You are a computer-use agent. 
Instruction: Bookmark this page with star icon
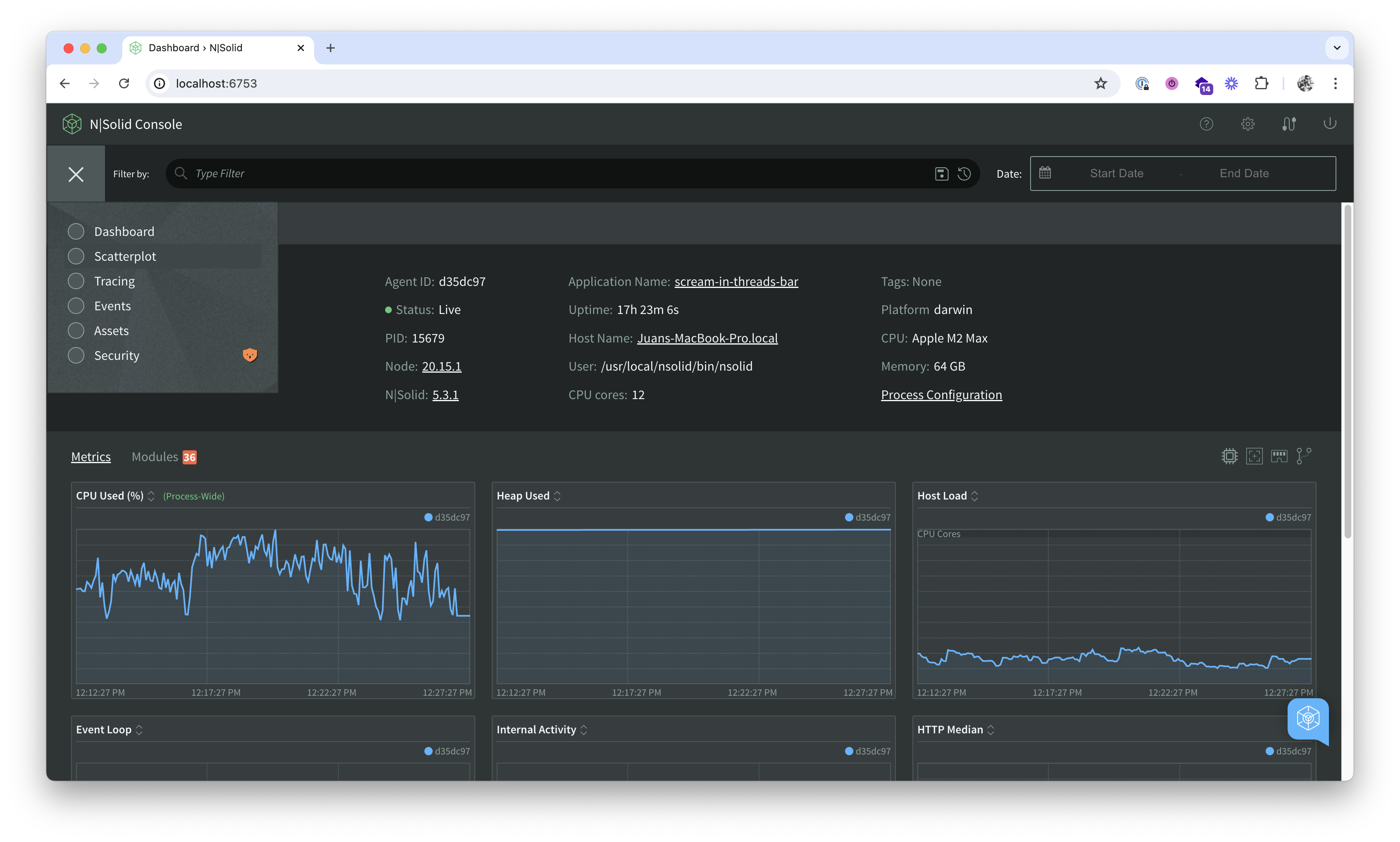[x=1100, y=83]
